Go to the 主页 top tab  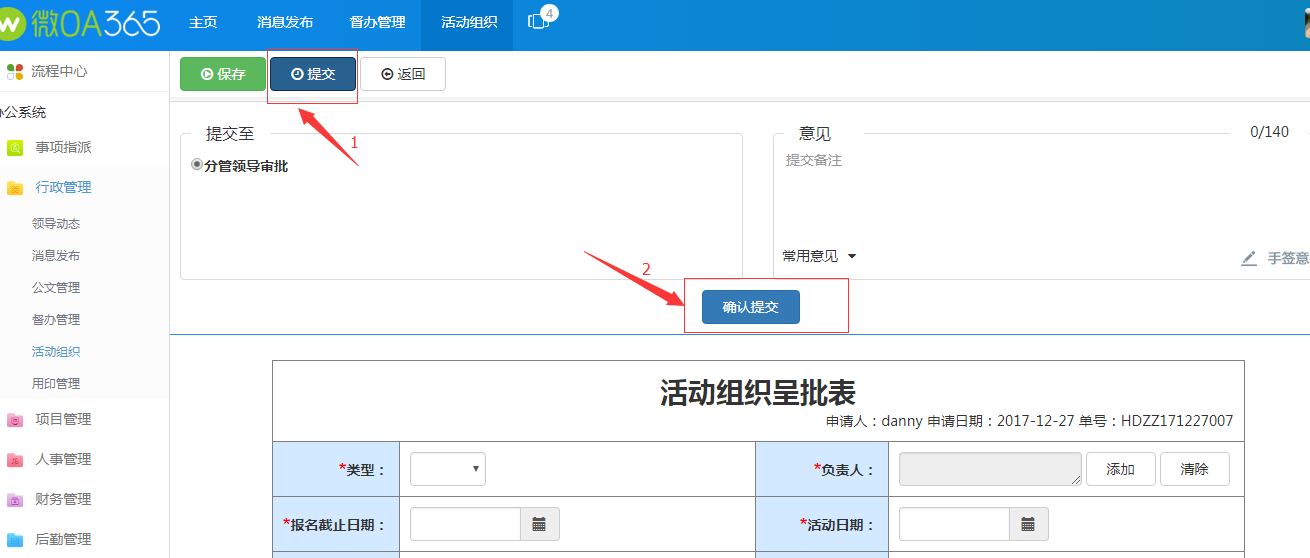[203, 22]
